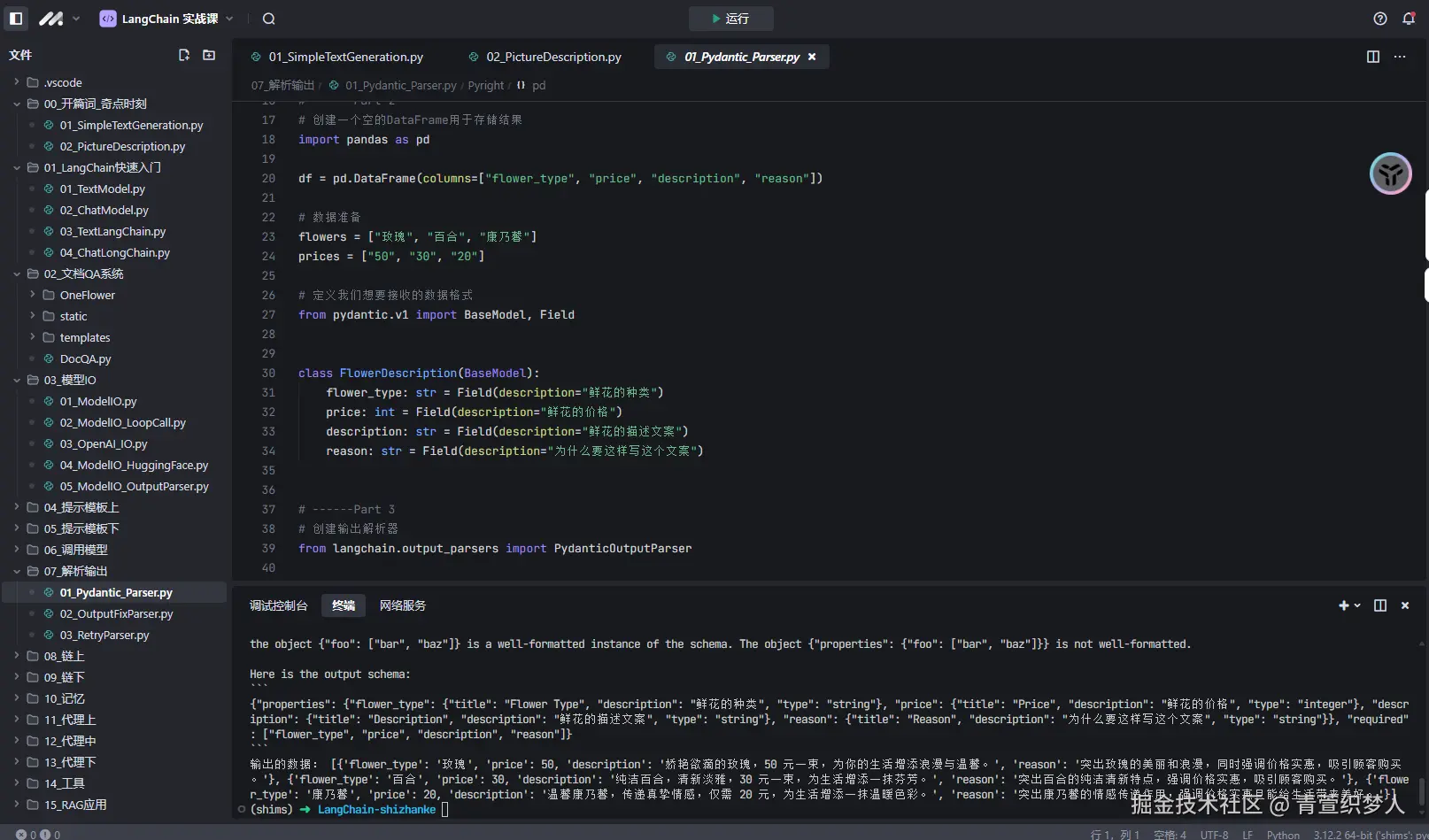This screenshot has width=1429, height=840.
Task: Click the 运行 run button
Action: [730, 19]
